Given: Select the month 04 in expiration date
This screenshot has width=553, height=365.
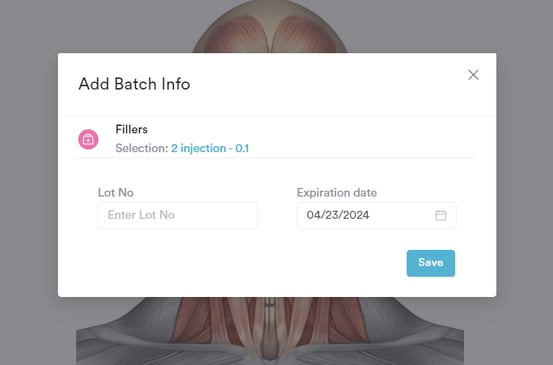Looking at the screenshot, I should (312, 215).
